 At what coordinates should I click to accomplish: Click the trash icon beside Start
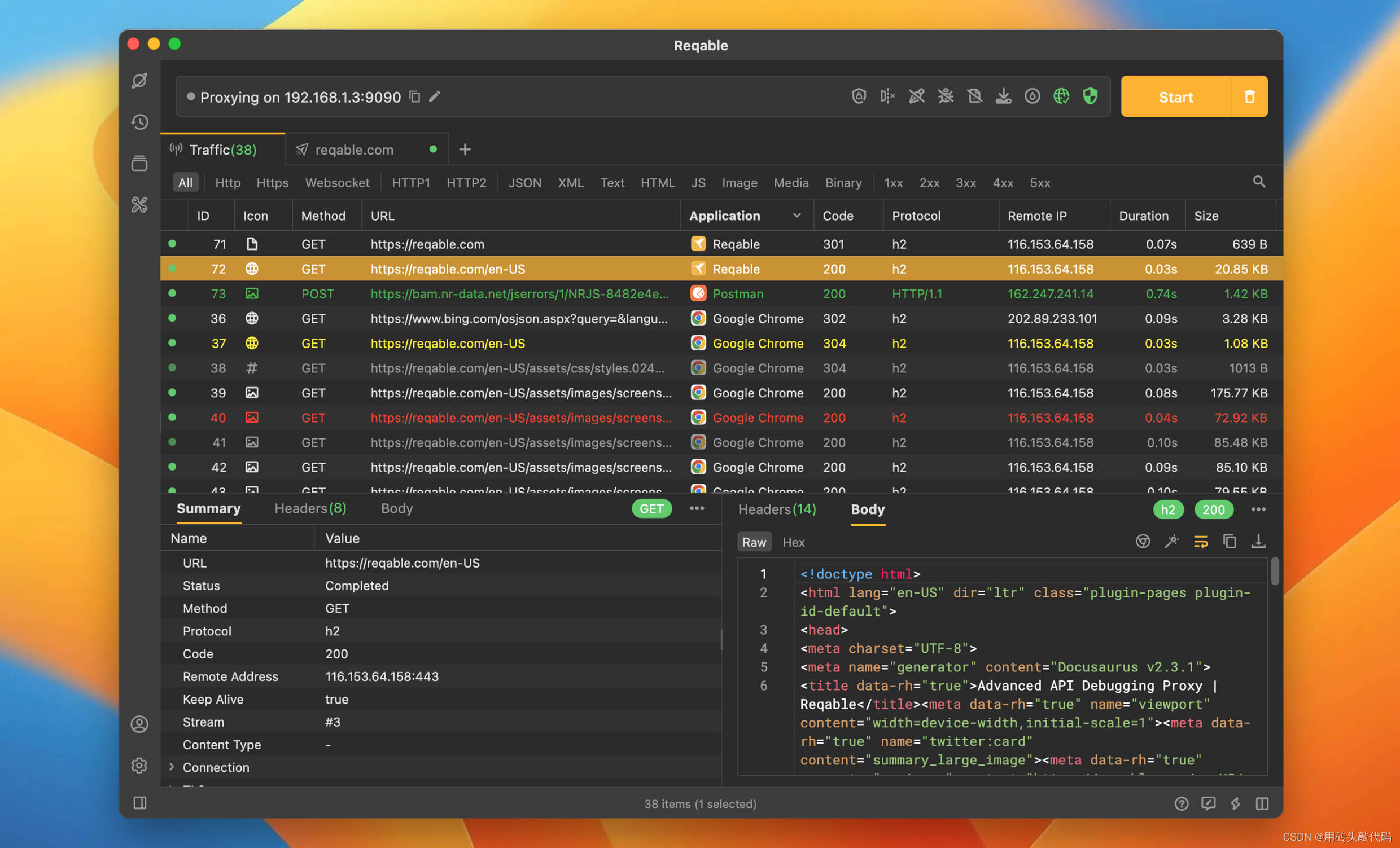tap(1249, 96)
